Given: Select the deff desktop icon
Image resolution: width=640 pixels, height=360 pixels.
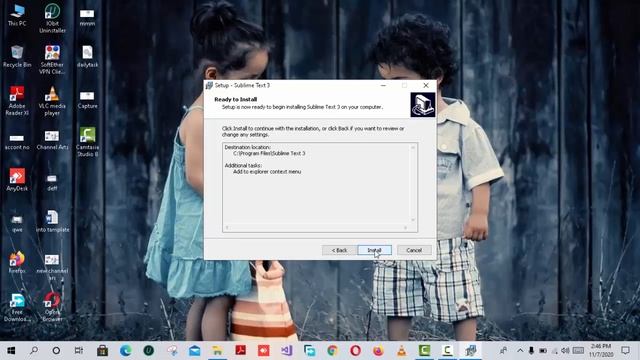Looking at the screenshot, I should tap(52, 182).
